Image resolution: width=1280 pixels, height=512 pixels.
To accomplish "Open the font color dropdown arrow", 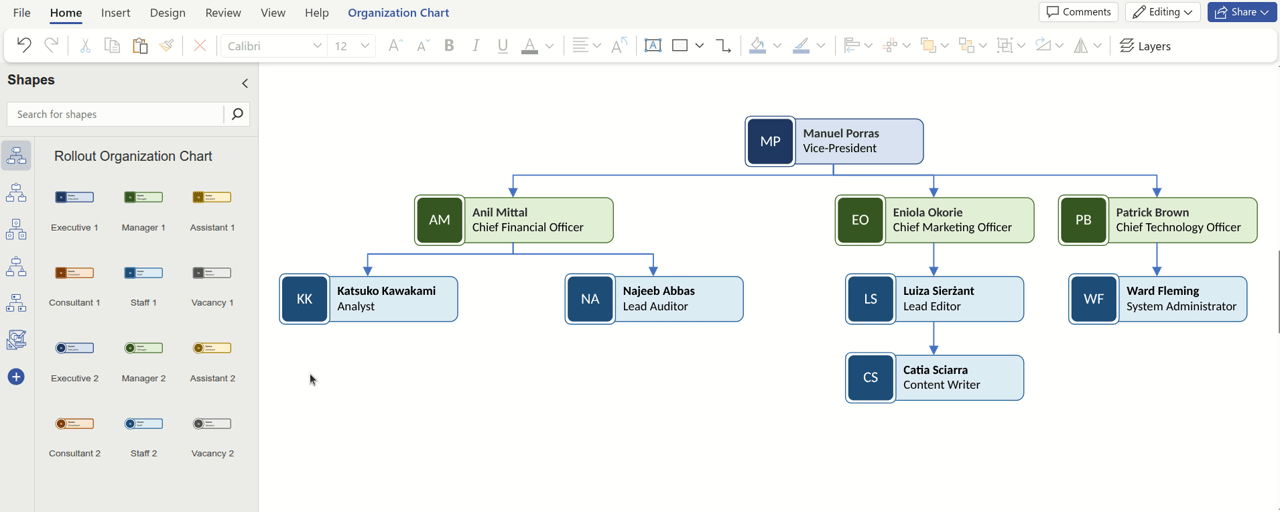I will 549,46.
